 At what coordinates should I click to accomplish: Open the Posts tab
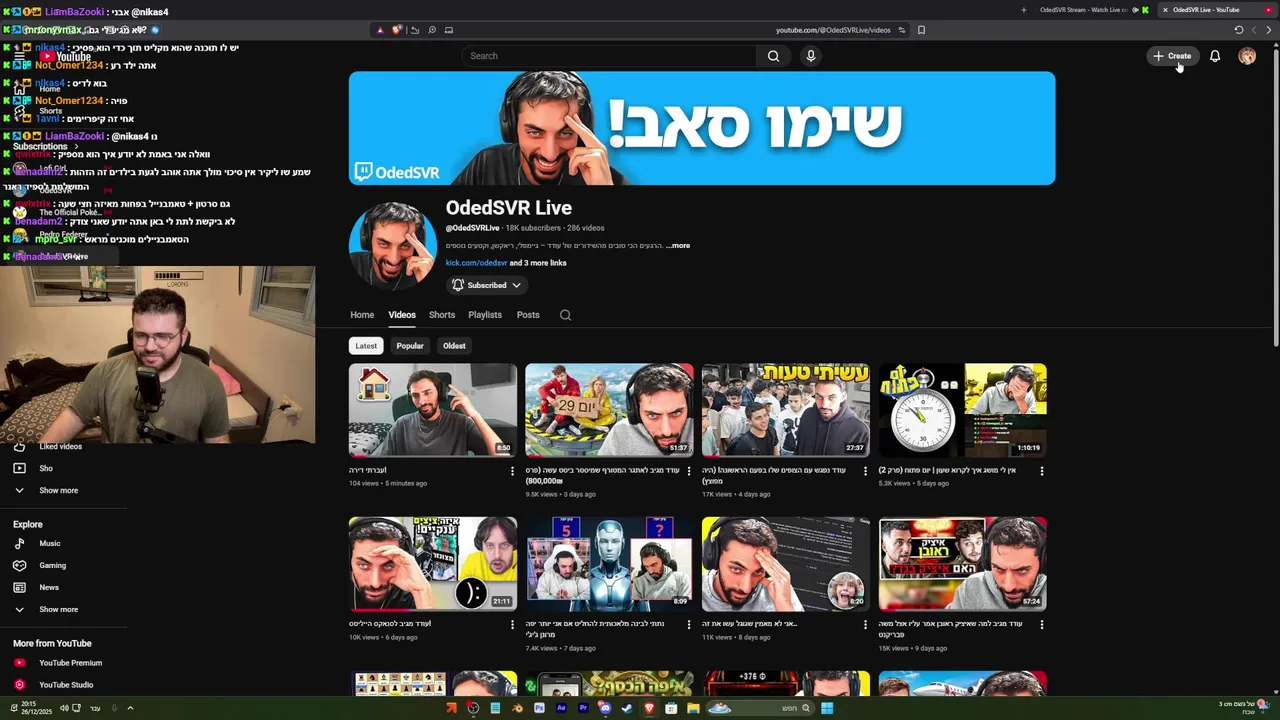click(528, 315)
